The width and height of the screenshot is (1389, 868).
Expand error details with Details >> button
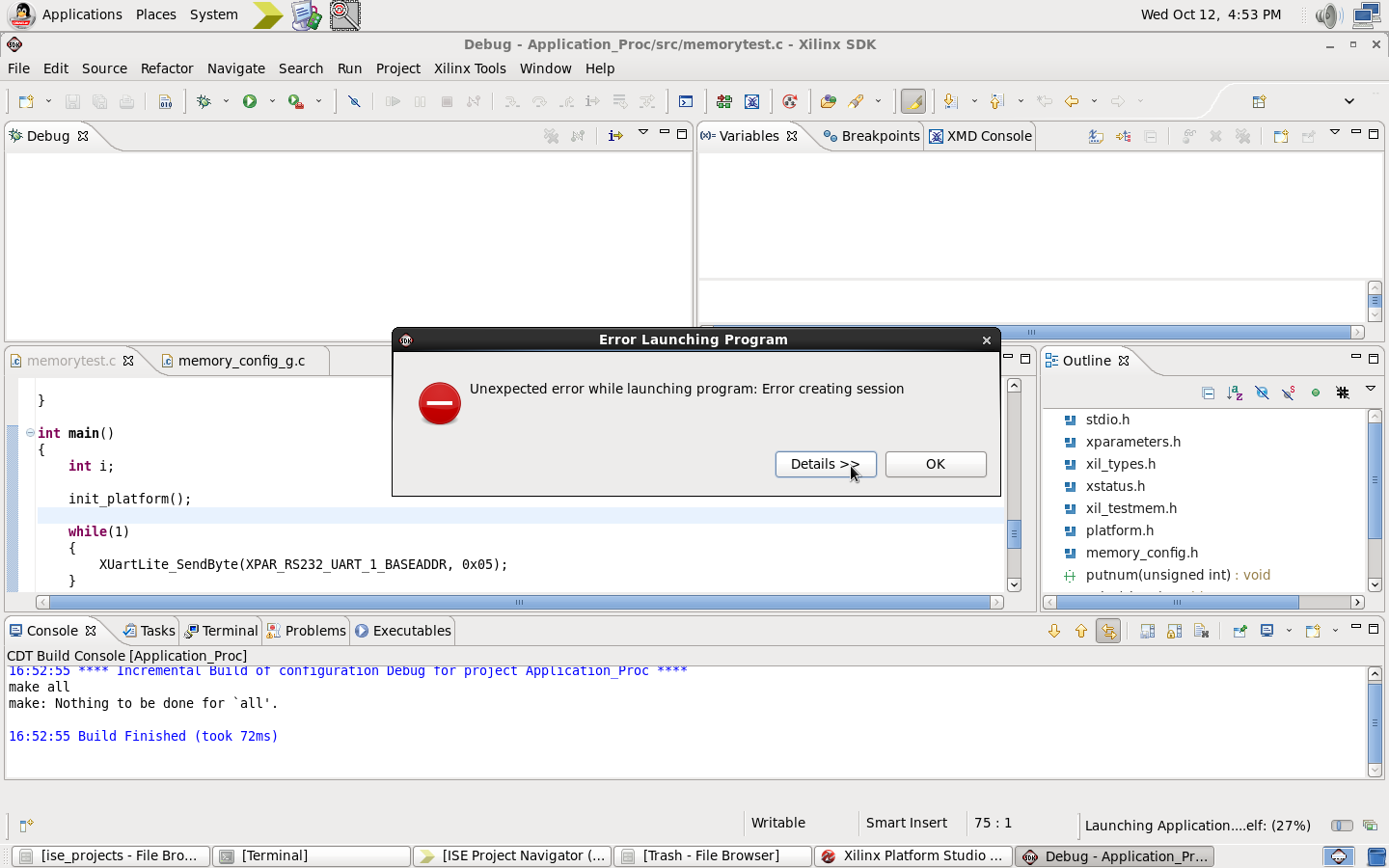click(x=826, y=464)
